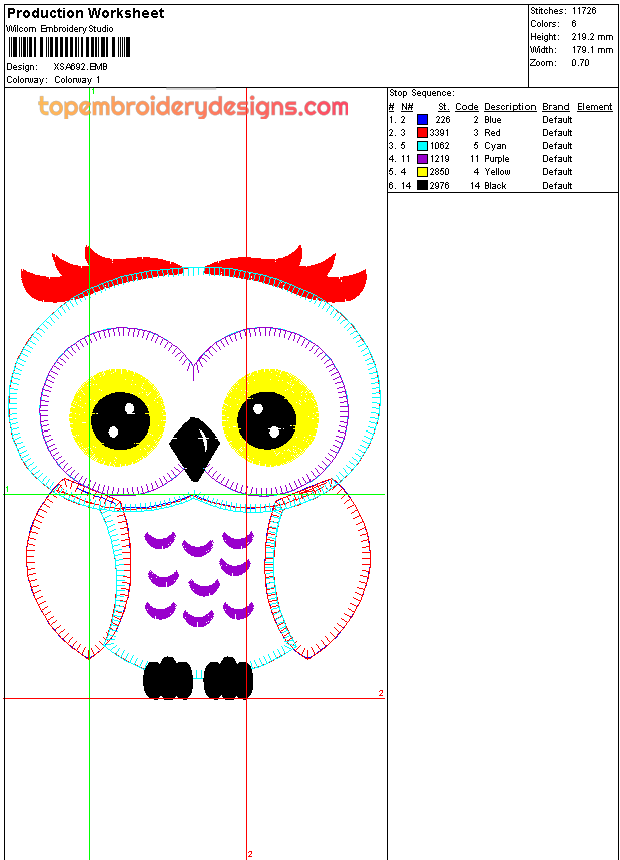Click the Zoom value 0.70
Image resolution: width=620 pixels, height=860 pixels.
coord(580,63)
